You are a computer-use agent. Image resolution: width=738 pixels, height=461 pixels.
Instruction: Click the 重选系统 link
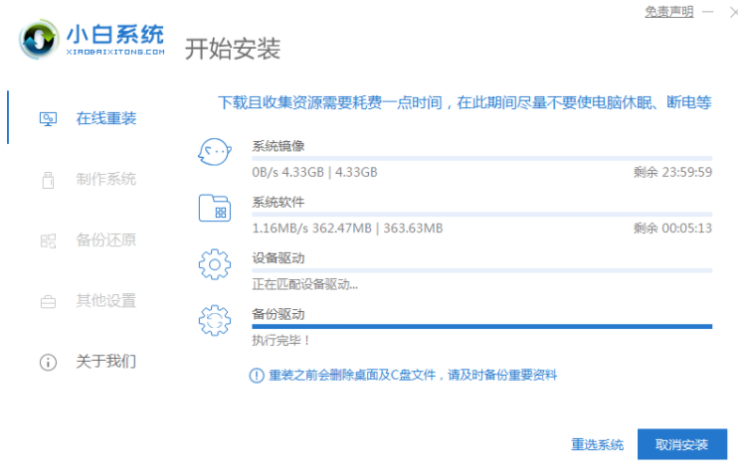pyautogui.click(x=597, y=444)
